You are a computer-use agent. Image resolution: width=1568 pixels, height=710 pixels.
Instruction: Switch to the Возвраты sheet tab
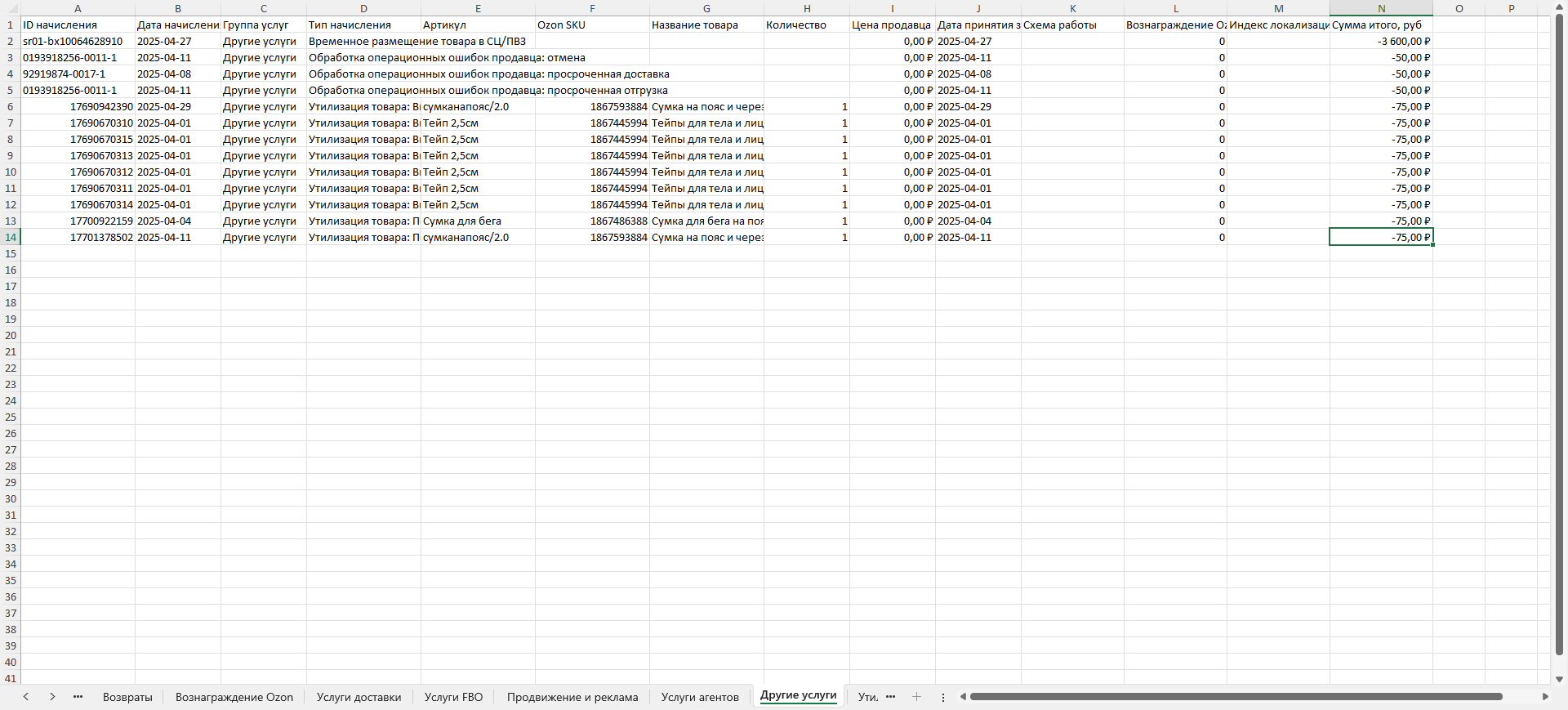127,697
